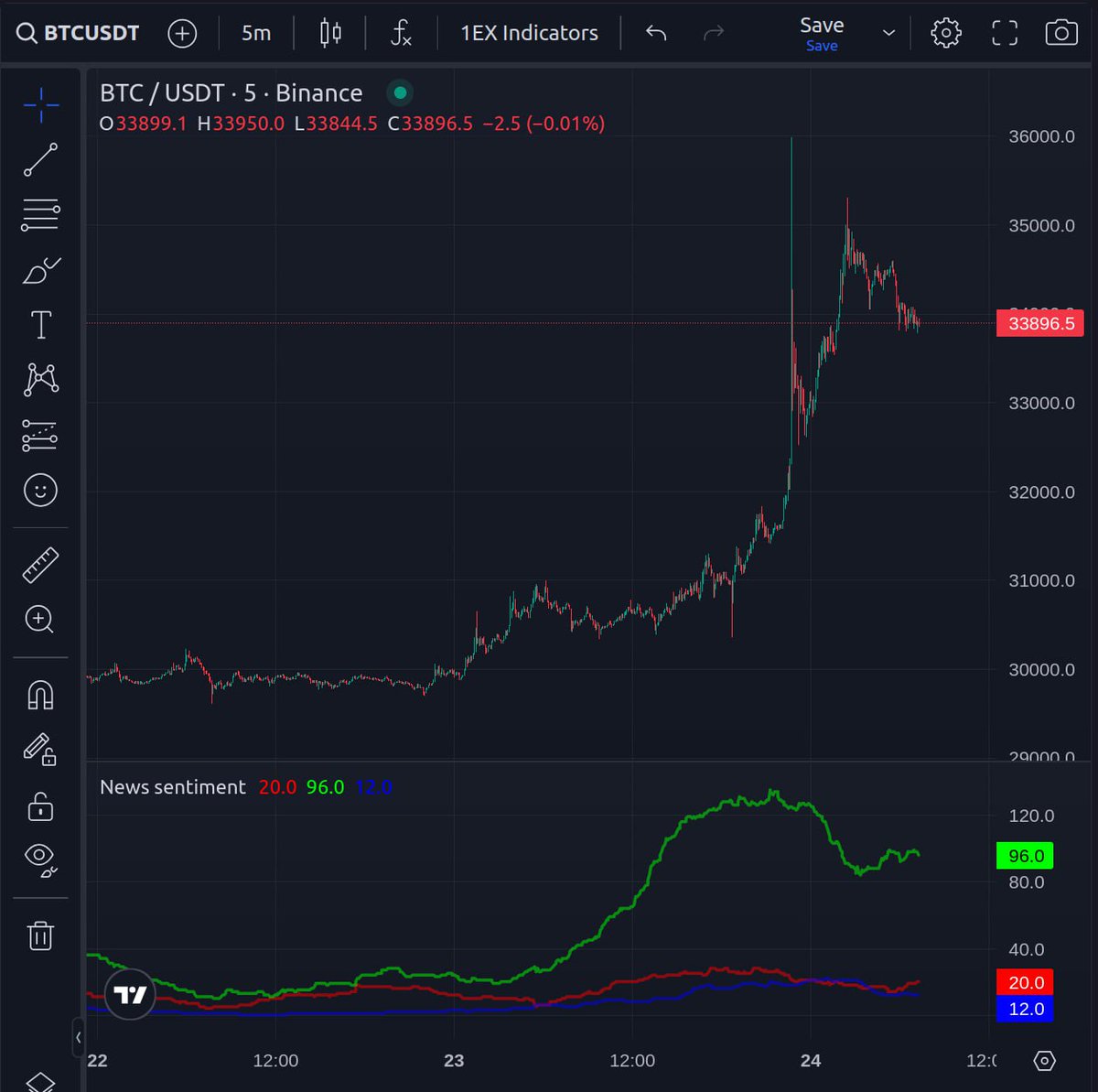1098x1092 pixels.
Task: Toggle magnet mode for drawings
Action: coord(40,696)
